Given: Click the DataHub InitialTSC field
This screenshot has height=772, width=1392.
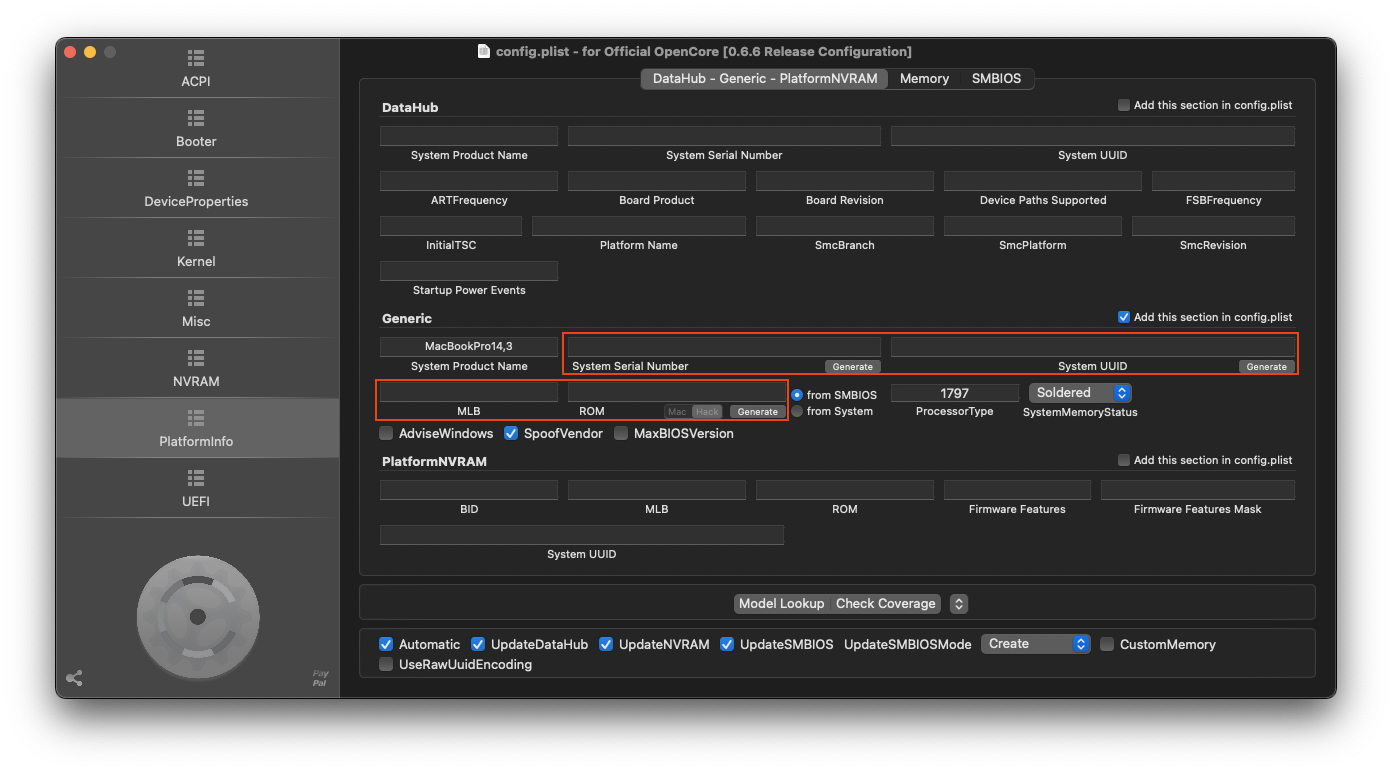Looking at the screenshot, I should click(451, 226).
